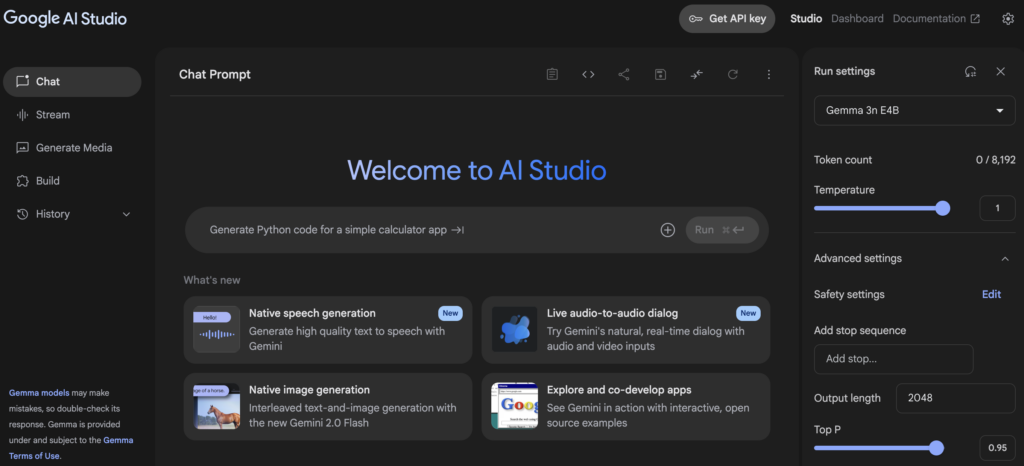The height and width of the screenshot is (466, 1024).
Task: Click the plus icon to add media
Action: [667, 230]
